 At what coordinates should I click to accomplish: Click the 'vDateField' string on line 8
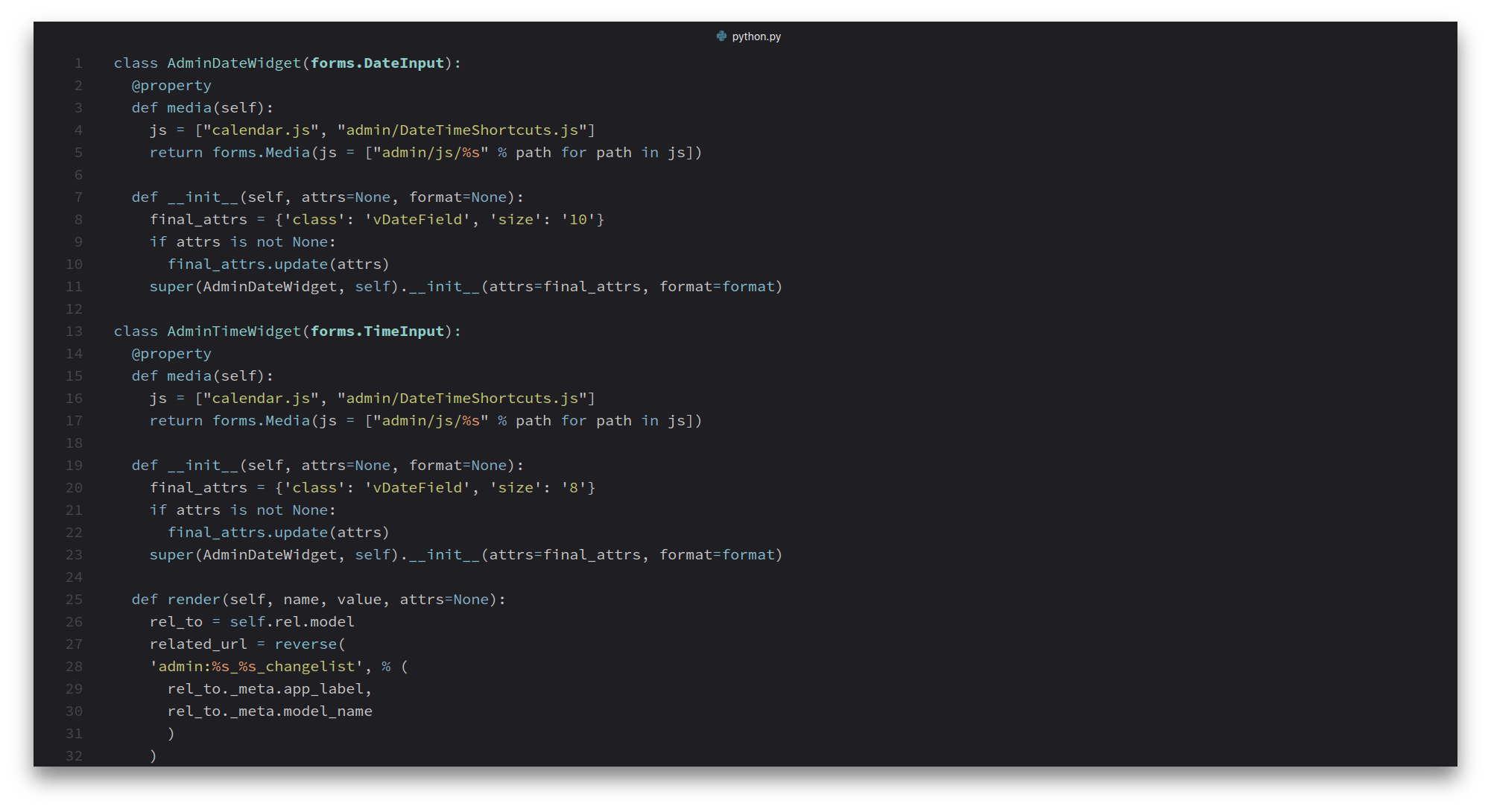pos(417,220)
